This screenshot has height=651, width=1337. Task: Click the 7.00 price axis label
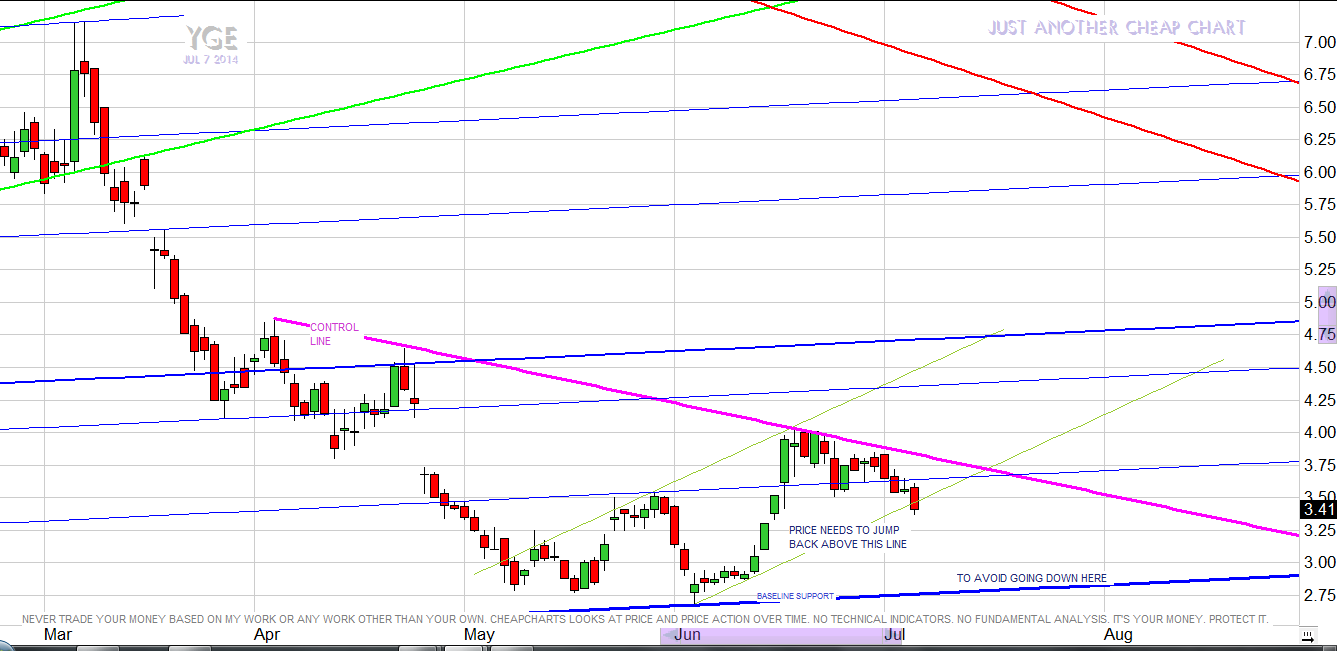click(x=1319, y=43)
